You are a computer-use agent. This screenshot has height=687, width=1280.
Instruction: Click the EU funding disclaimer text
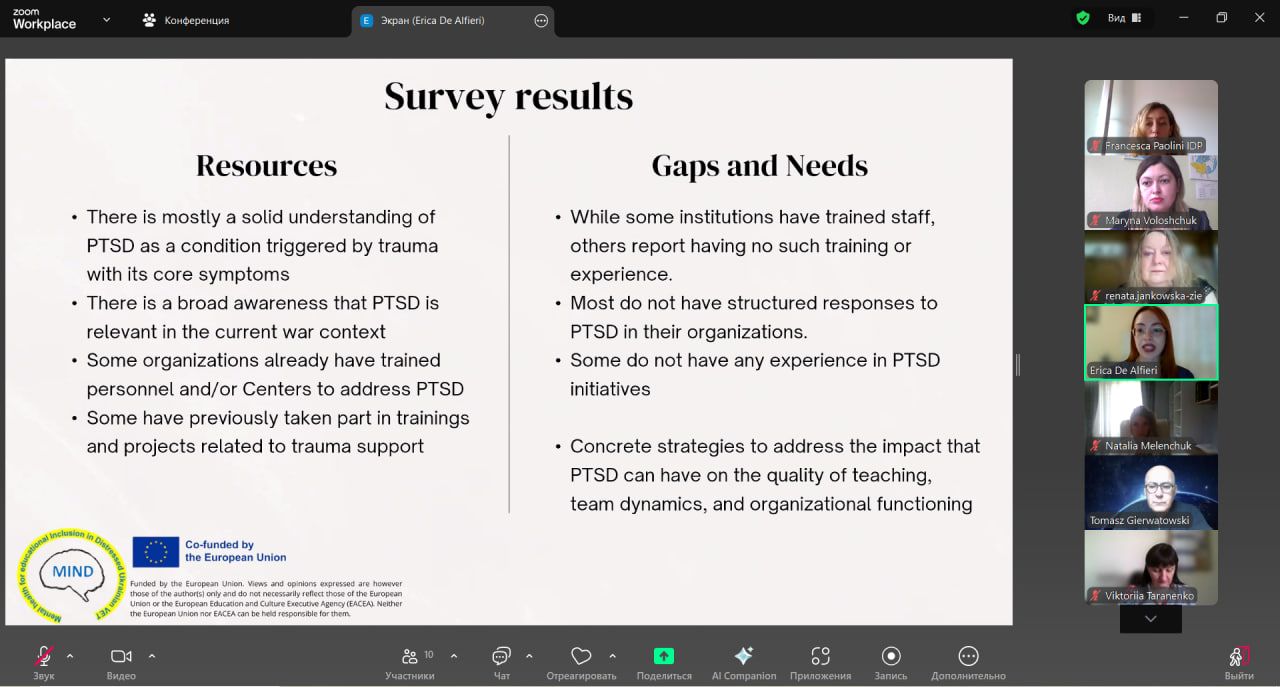pyautogui.click(x=266, y=598)
